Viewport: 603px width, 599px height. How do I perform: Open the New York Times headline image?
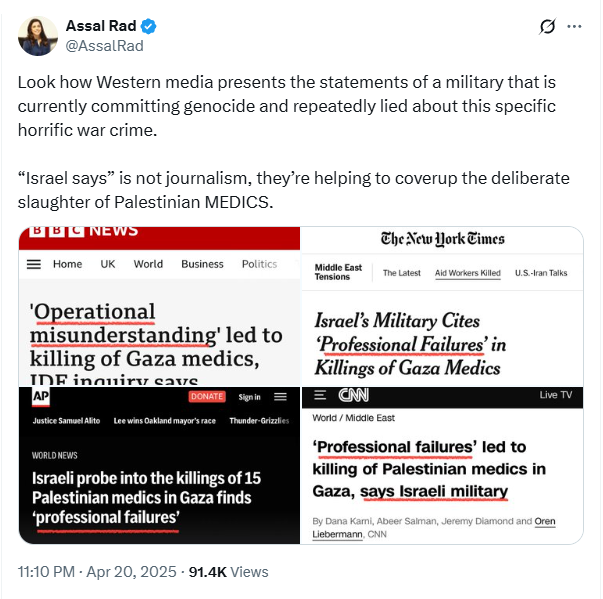point(442,306)
